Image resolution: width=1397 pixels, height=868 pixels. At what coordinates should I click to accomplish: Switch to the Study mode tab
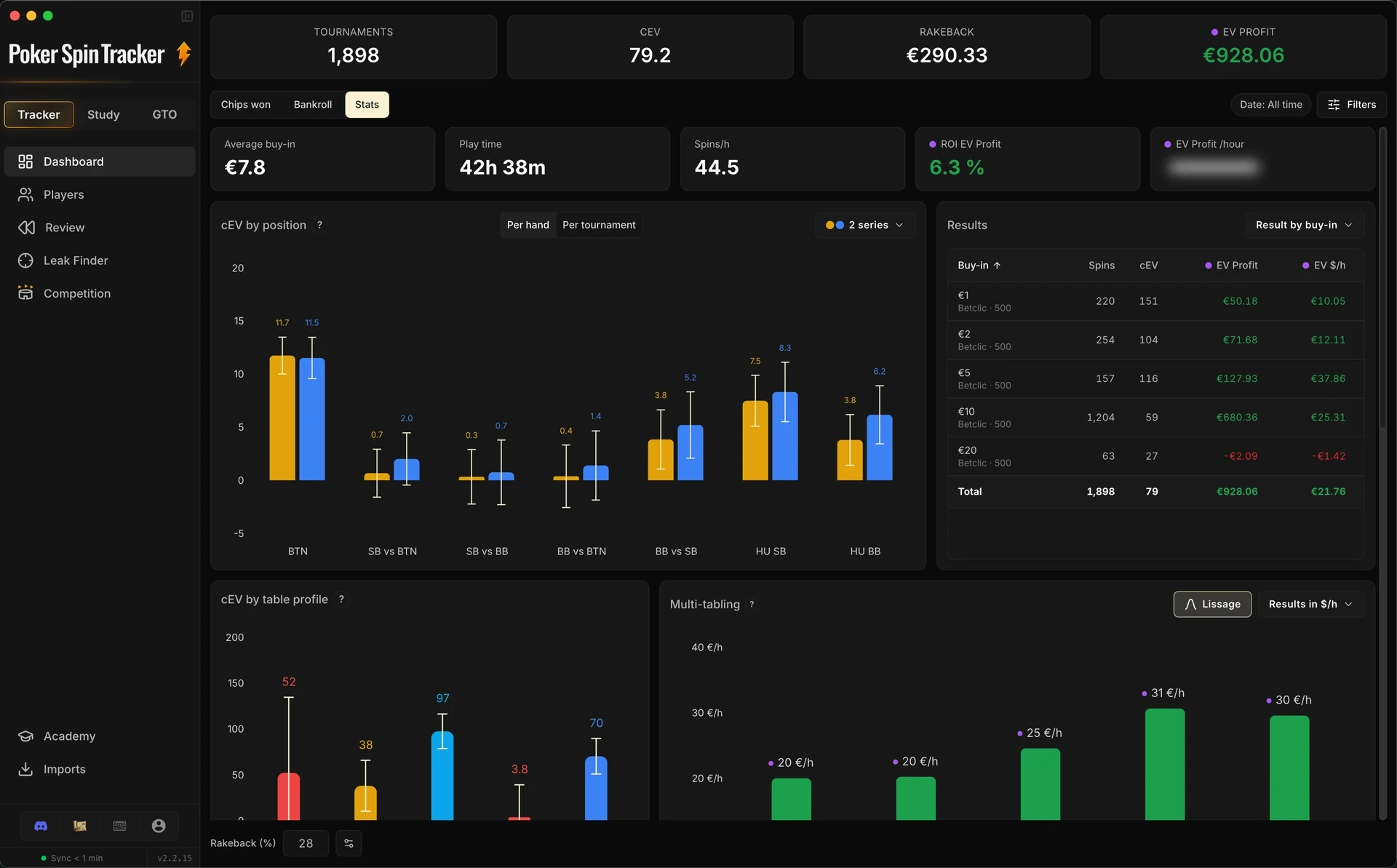pos(103,115)
